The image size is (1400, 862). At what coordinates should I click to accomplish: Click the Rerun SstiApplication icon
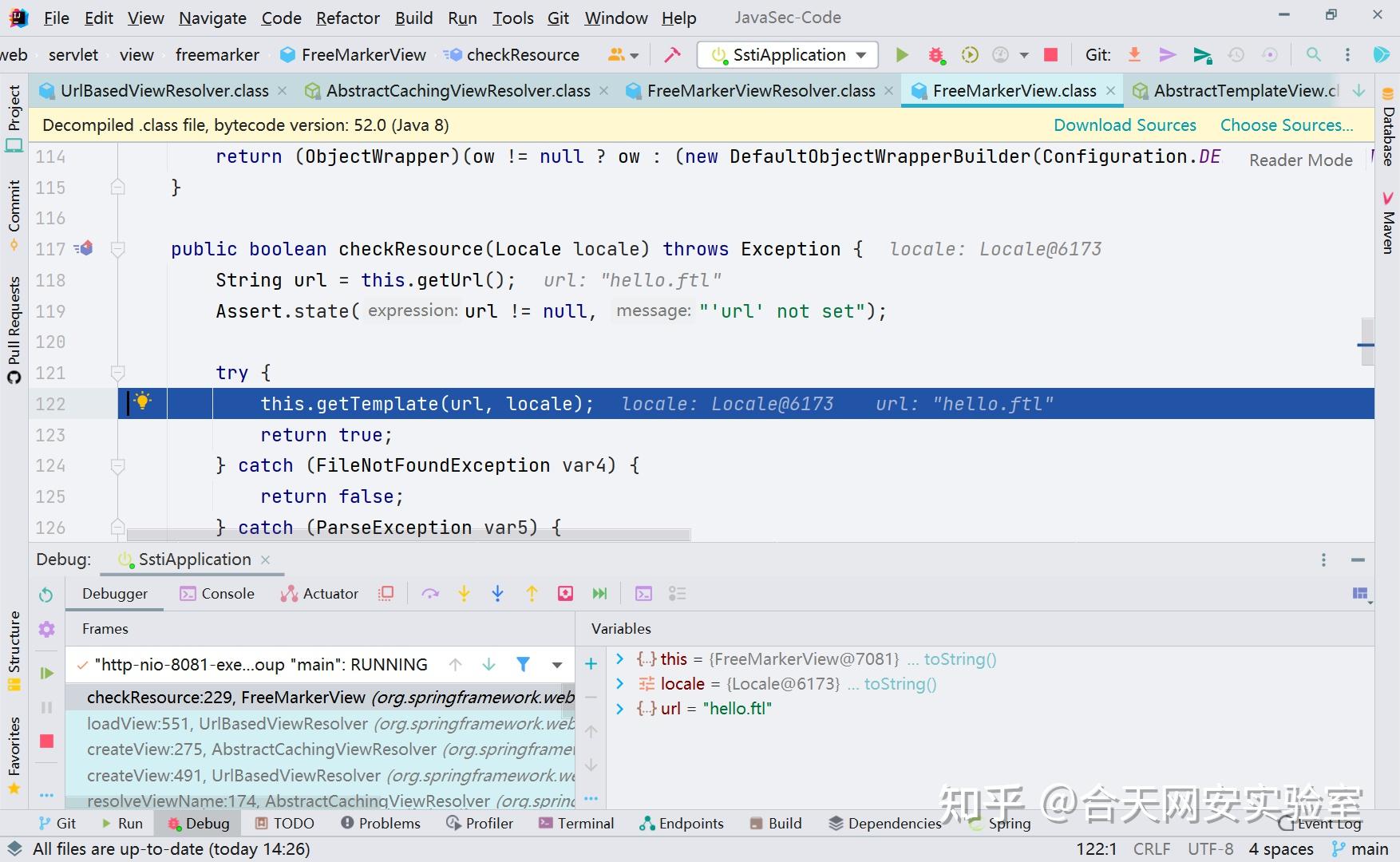[x=46, y=595]
